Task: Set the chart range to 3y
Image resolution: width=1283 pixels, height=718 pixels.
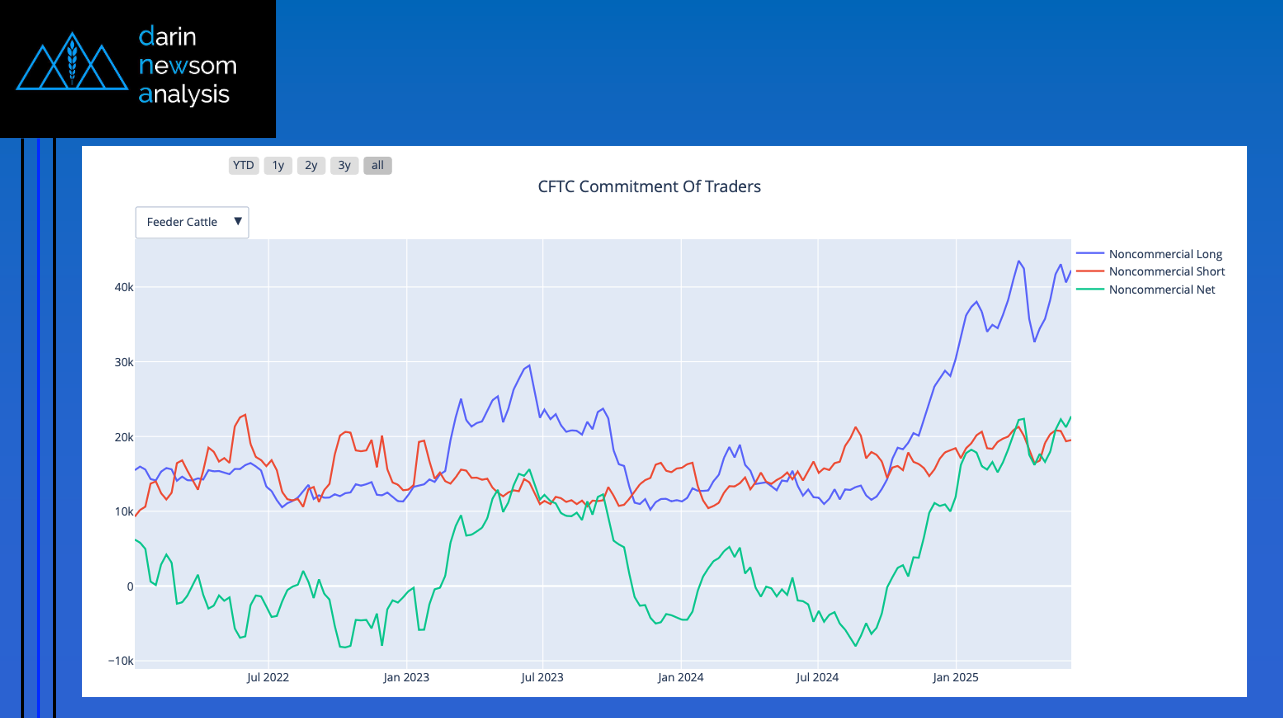Action: [x=344, y=166]
